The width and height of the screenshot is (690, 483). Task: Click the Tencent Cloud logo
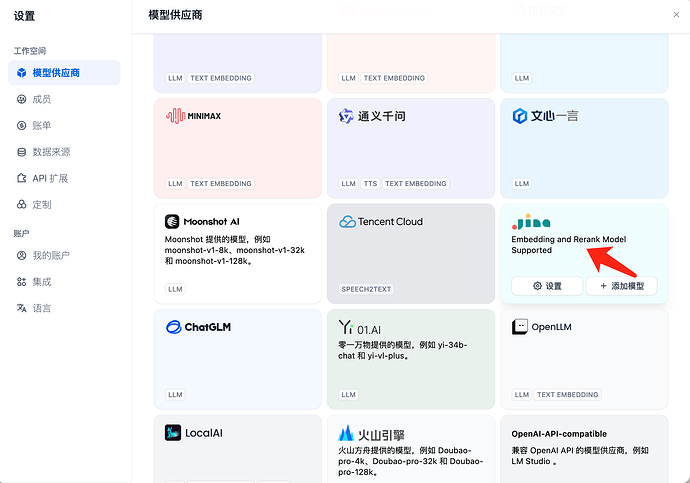coord(381,221)
